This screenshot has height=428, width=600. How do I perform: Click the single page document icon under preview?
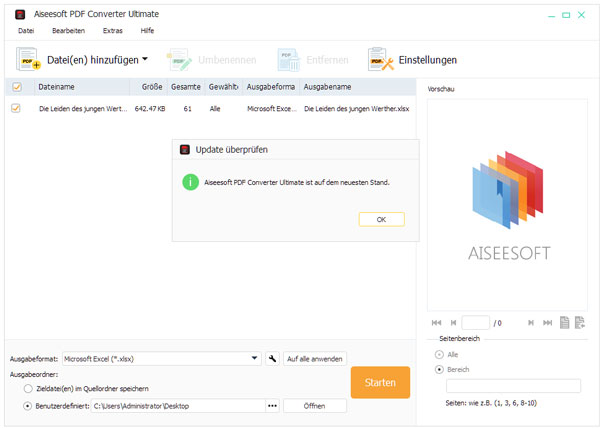564,322
